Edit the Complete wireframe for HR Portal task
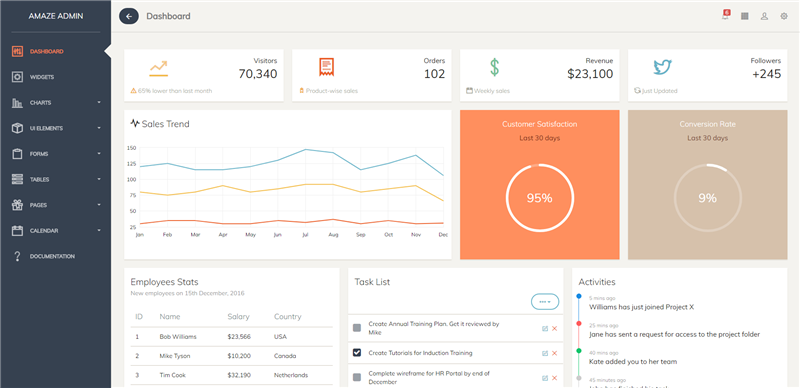This screenshot has height=388, width=800. pos(545,378)
